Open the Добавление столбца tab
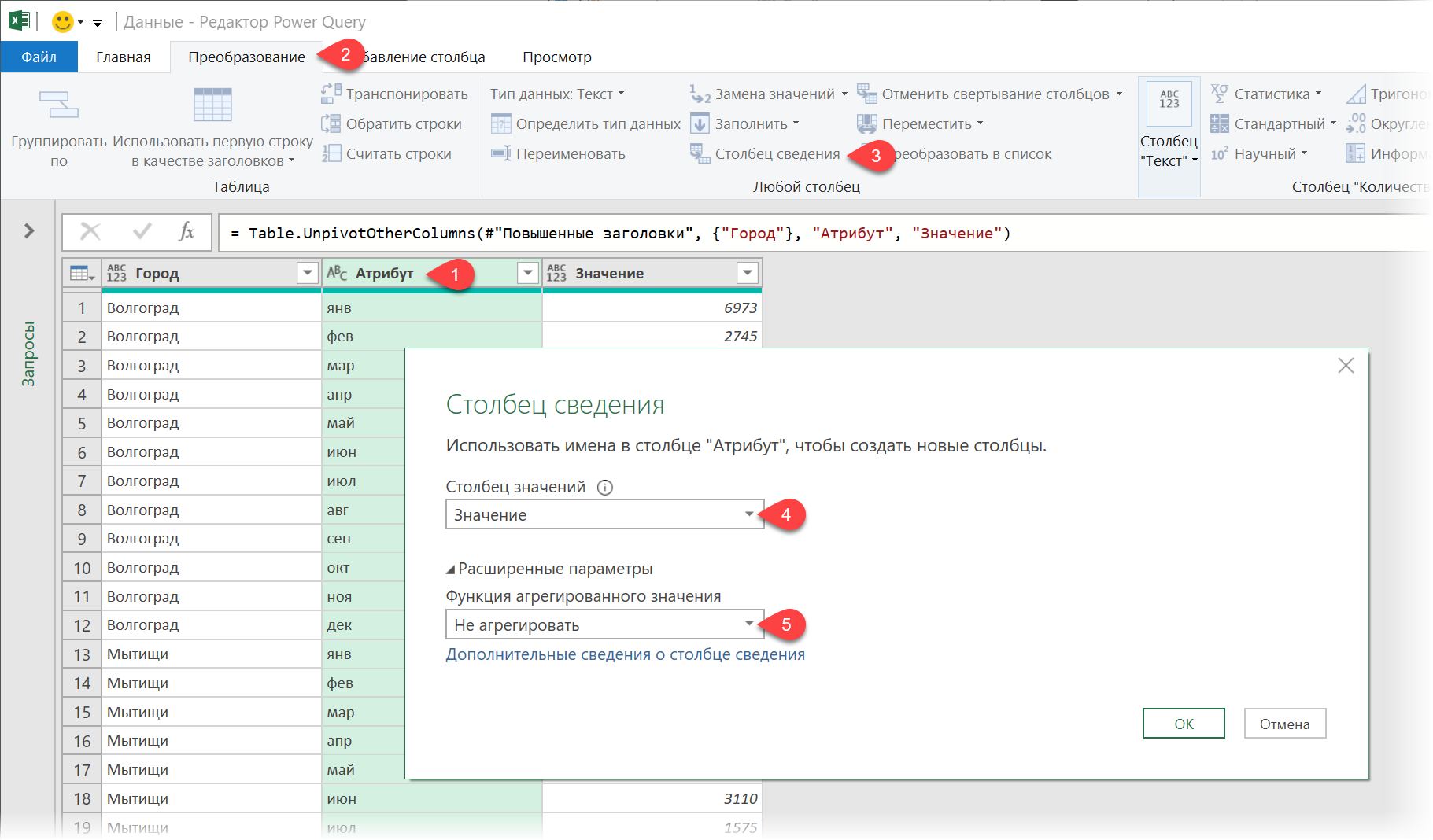Image resolution: width=1433 pixels, height=840 pixels. 423,57
